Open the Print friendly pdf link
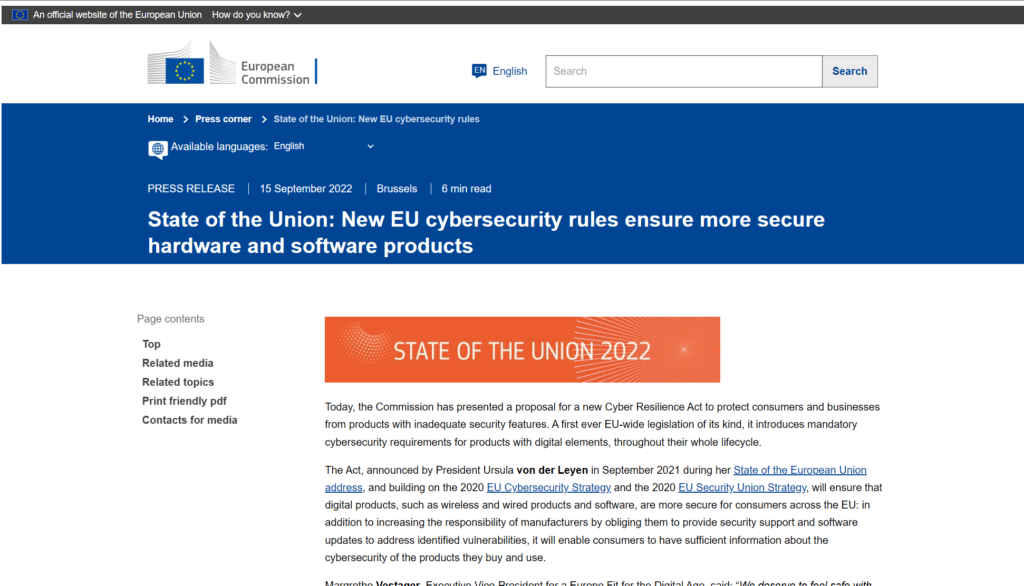 click(184, 400)
